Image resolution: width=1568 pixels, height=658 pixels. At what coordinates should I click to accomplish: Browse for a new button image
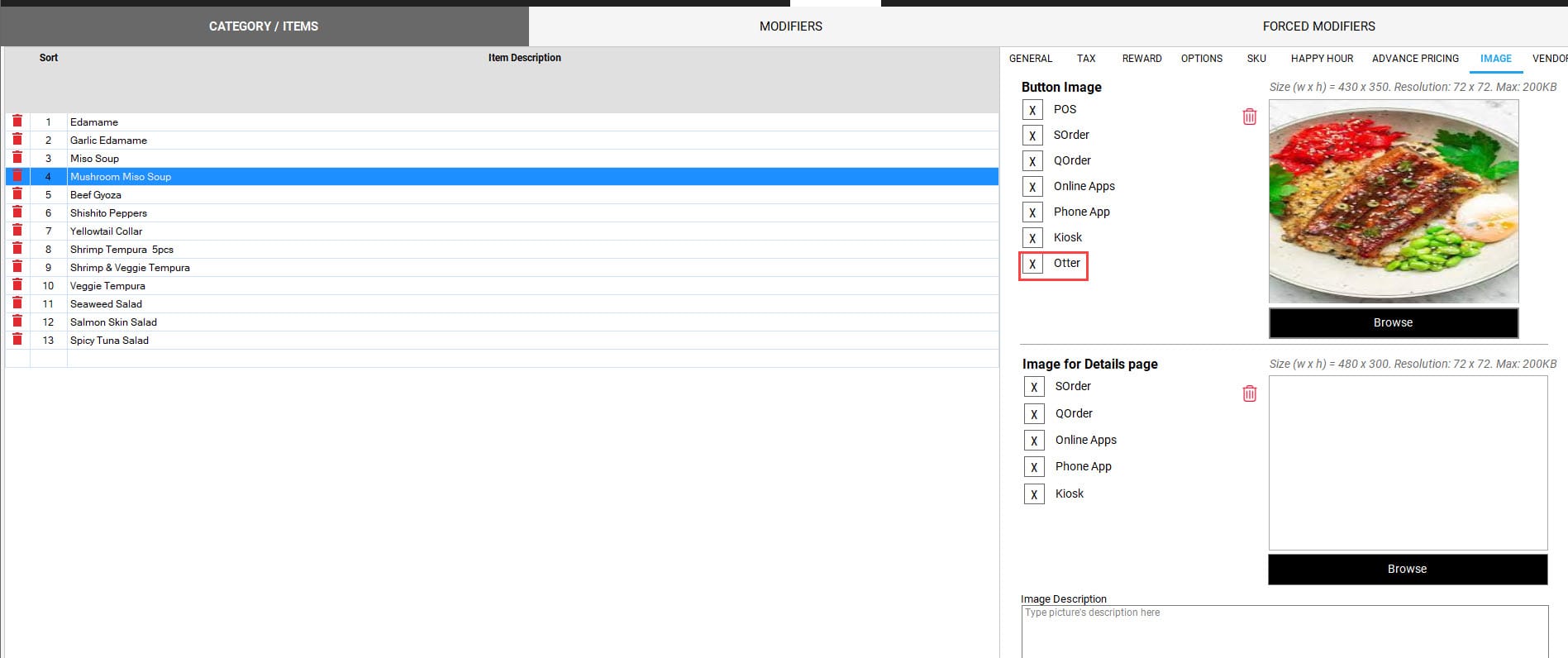[x=1393, y=323]
